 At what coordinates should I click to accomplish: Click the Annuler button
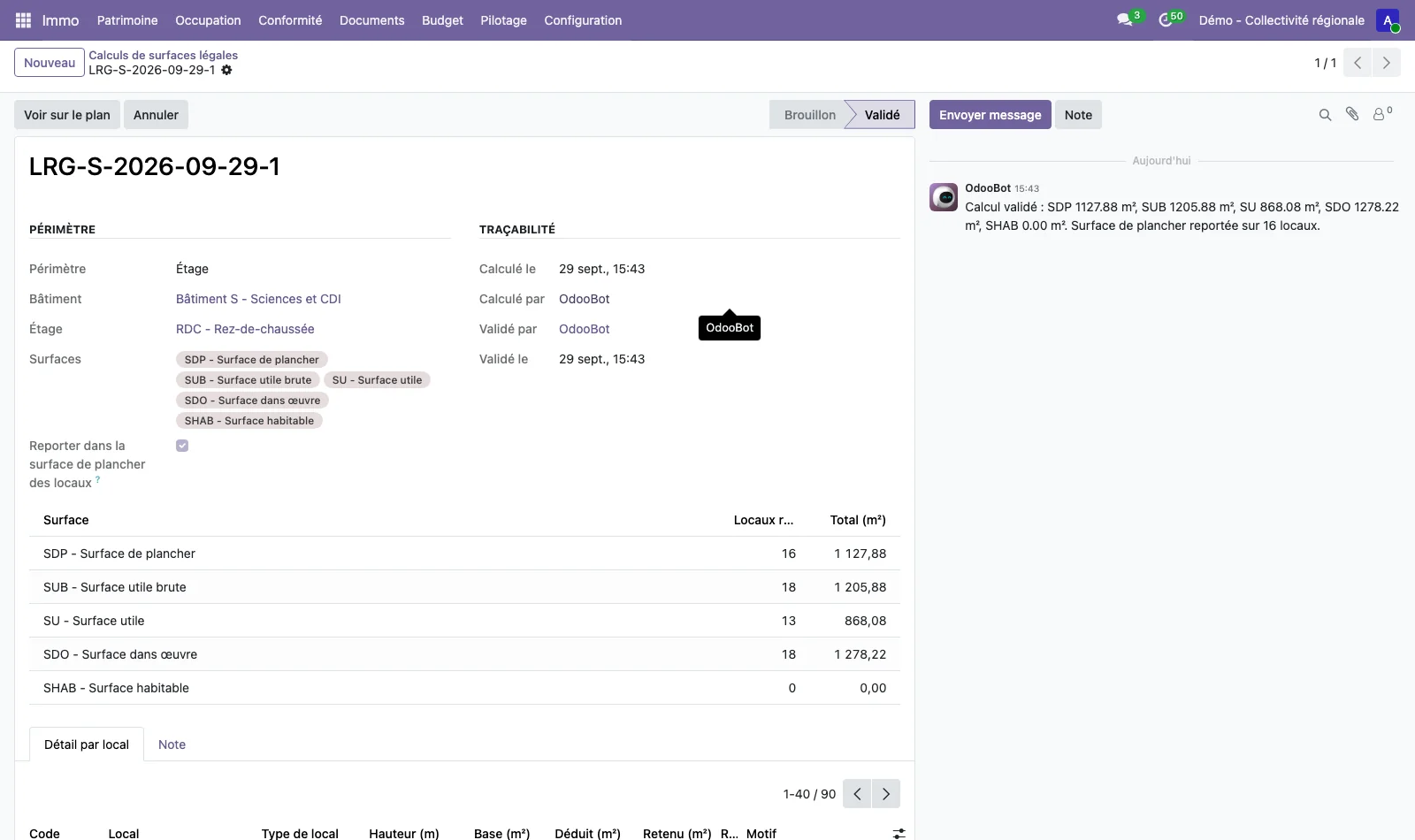click(156, 115)
